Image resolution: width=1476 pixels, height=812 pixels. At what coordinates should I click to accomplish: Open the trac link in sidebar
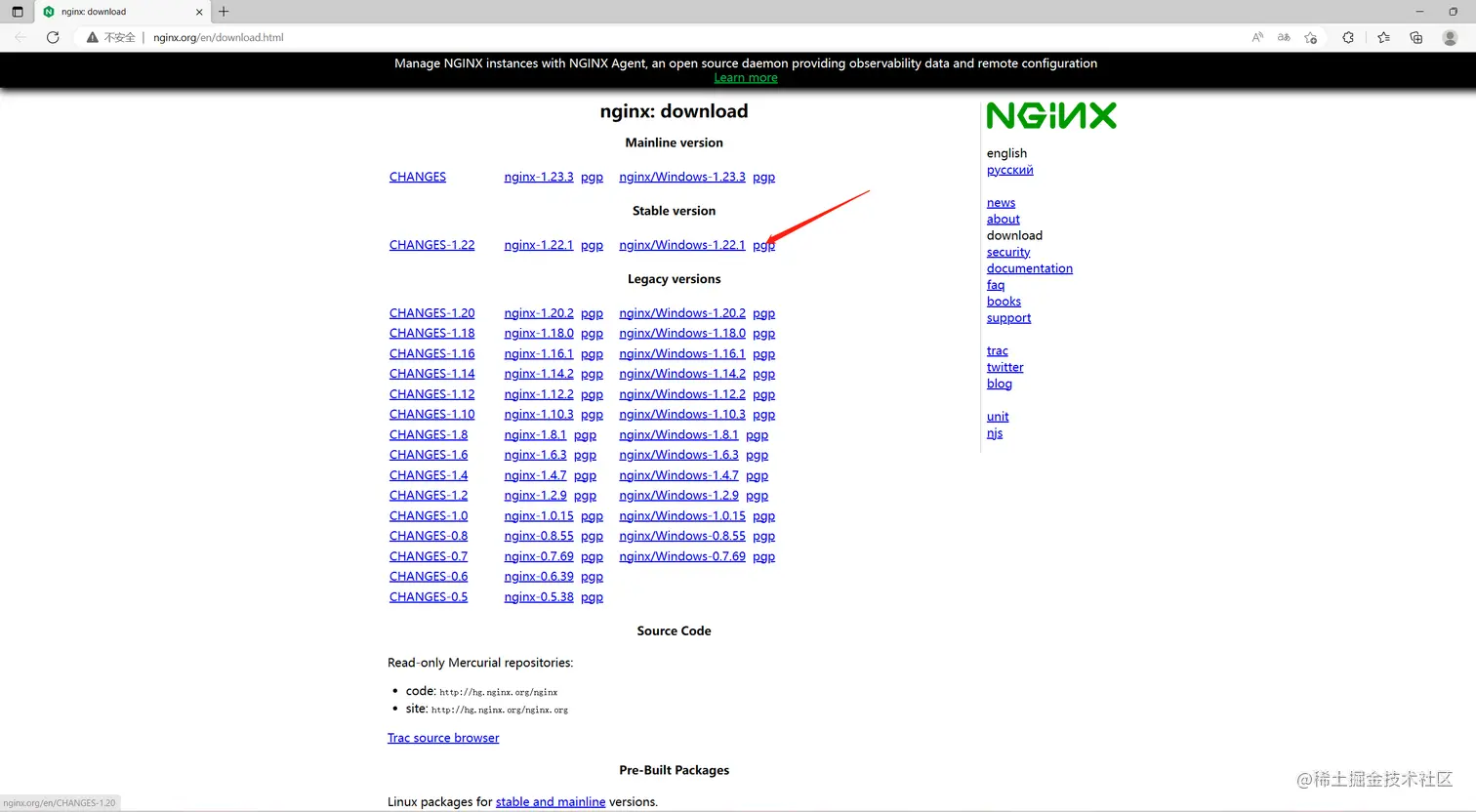point(997,350)
